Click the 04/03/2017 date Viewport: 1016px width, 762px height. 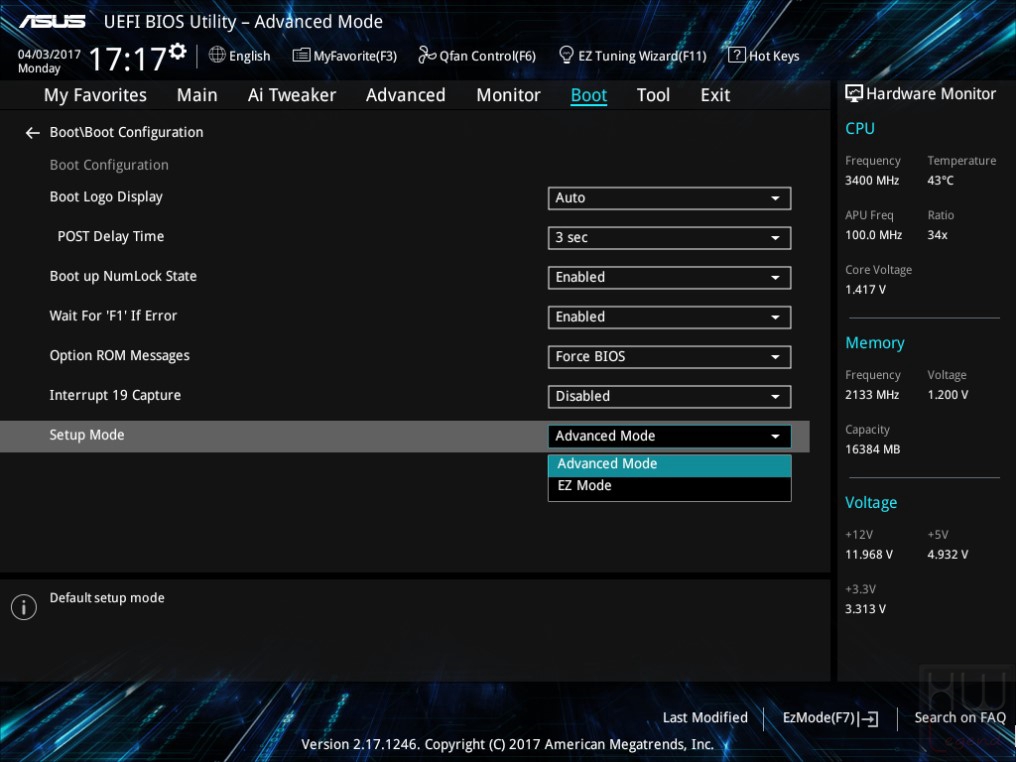49,54
